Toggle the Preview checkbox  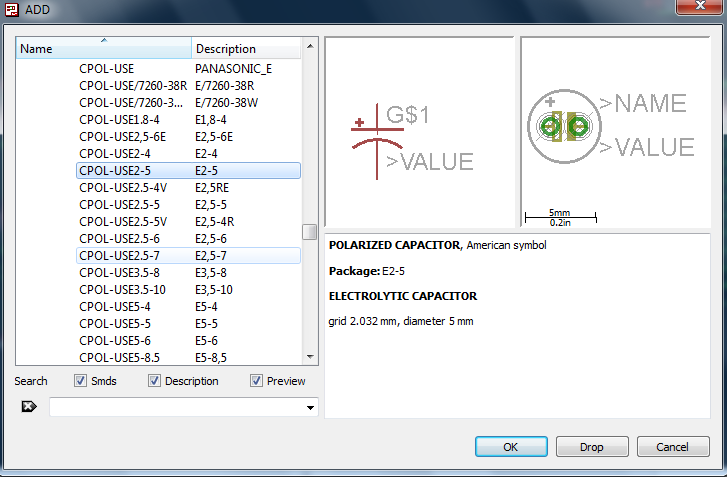point(256,381)
